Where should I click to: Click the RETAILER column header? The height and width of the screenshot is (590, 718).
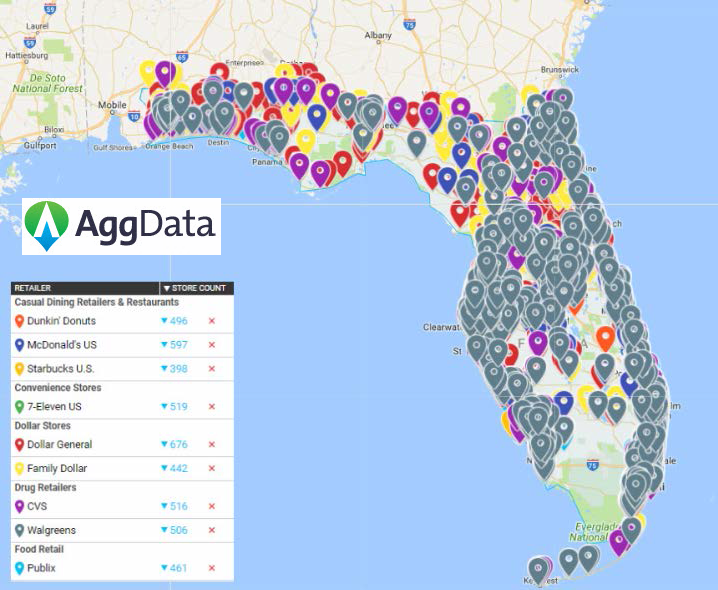[85, 288]
